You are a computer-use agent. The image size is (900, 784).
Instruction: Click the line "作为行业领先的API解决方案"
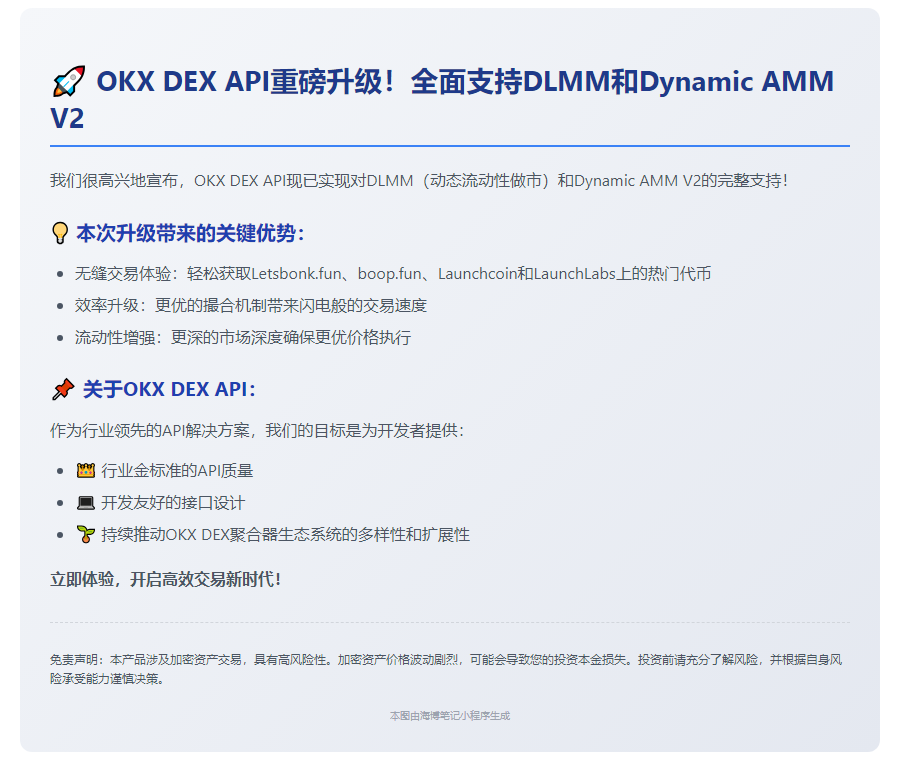(x=257, y=430)
